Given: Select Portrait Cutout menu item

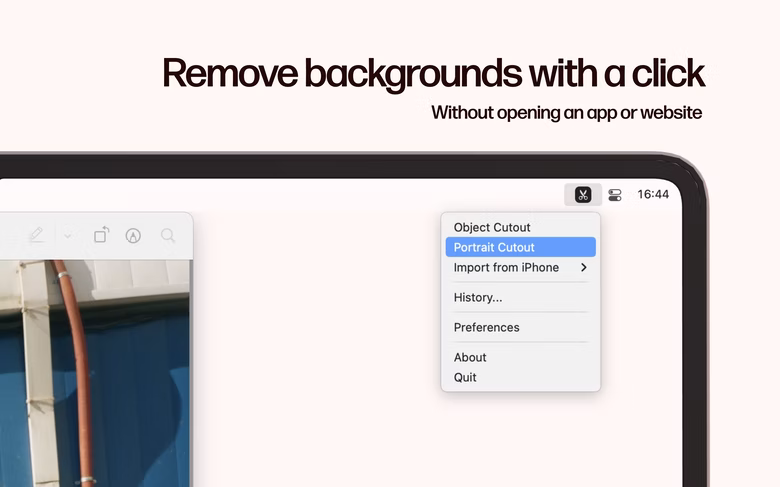Looking at the screenshot, I should click(x=520, y=247).
